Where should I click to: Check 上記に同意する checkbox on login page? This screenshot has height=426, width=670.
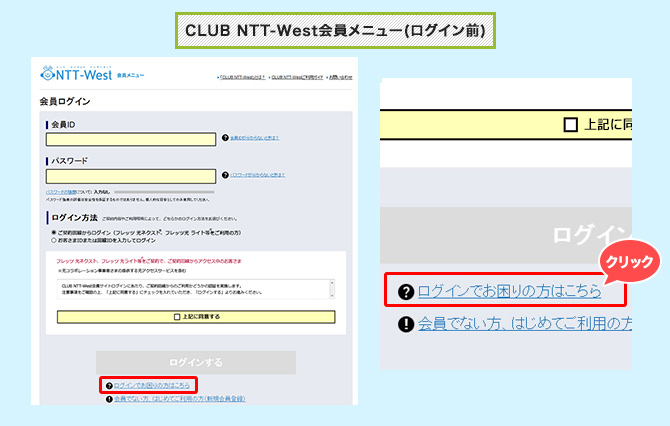[x=177, y=317]
